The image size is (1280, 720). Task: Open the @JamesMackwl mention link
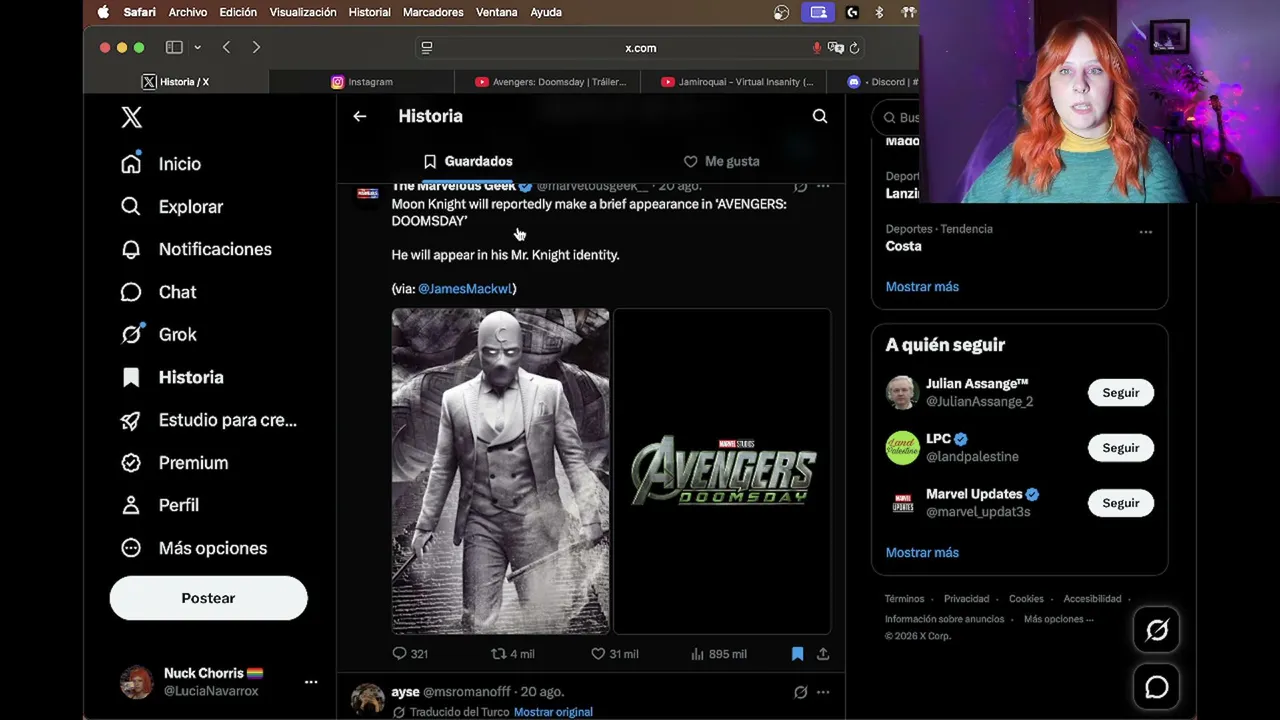click(x=465, y=289)
